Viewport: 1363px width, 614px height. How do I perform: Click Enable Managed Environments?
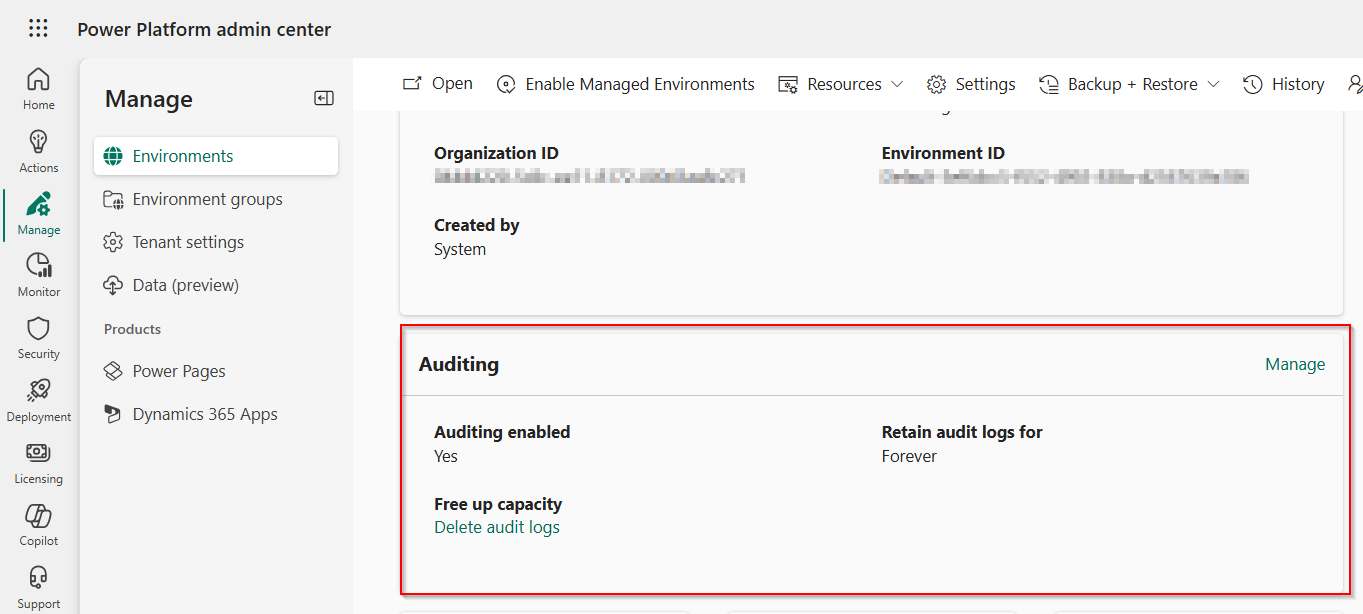[625, 84]
